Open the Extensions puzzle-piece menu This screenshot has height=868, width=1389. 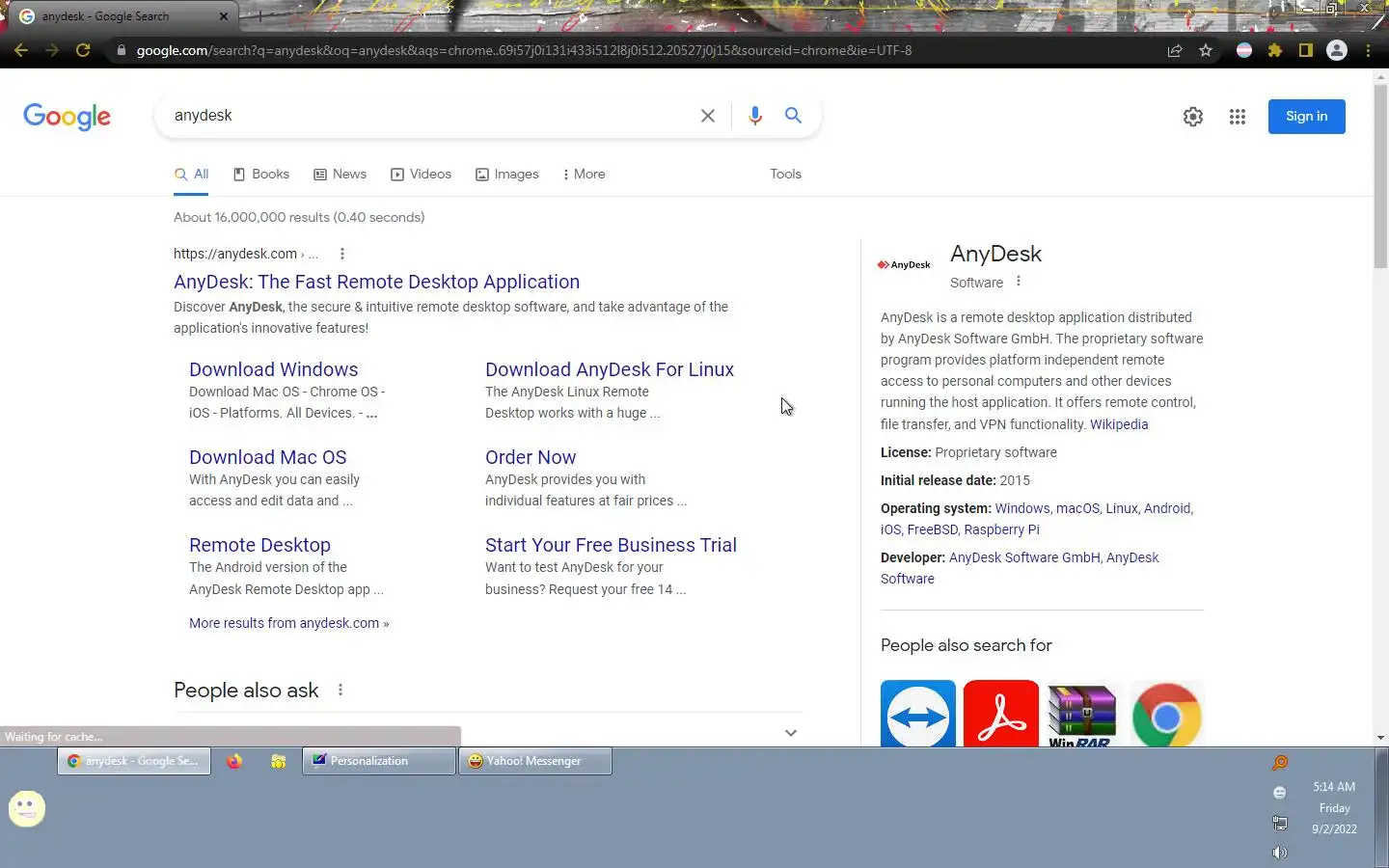point(1275,50)
